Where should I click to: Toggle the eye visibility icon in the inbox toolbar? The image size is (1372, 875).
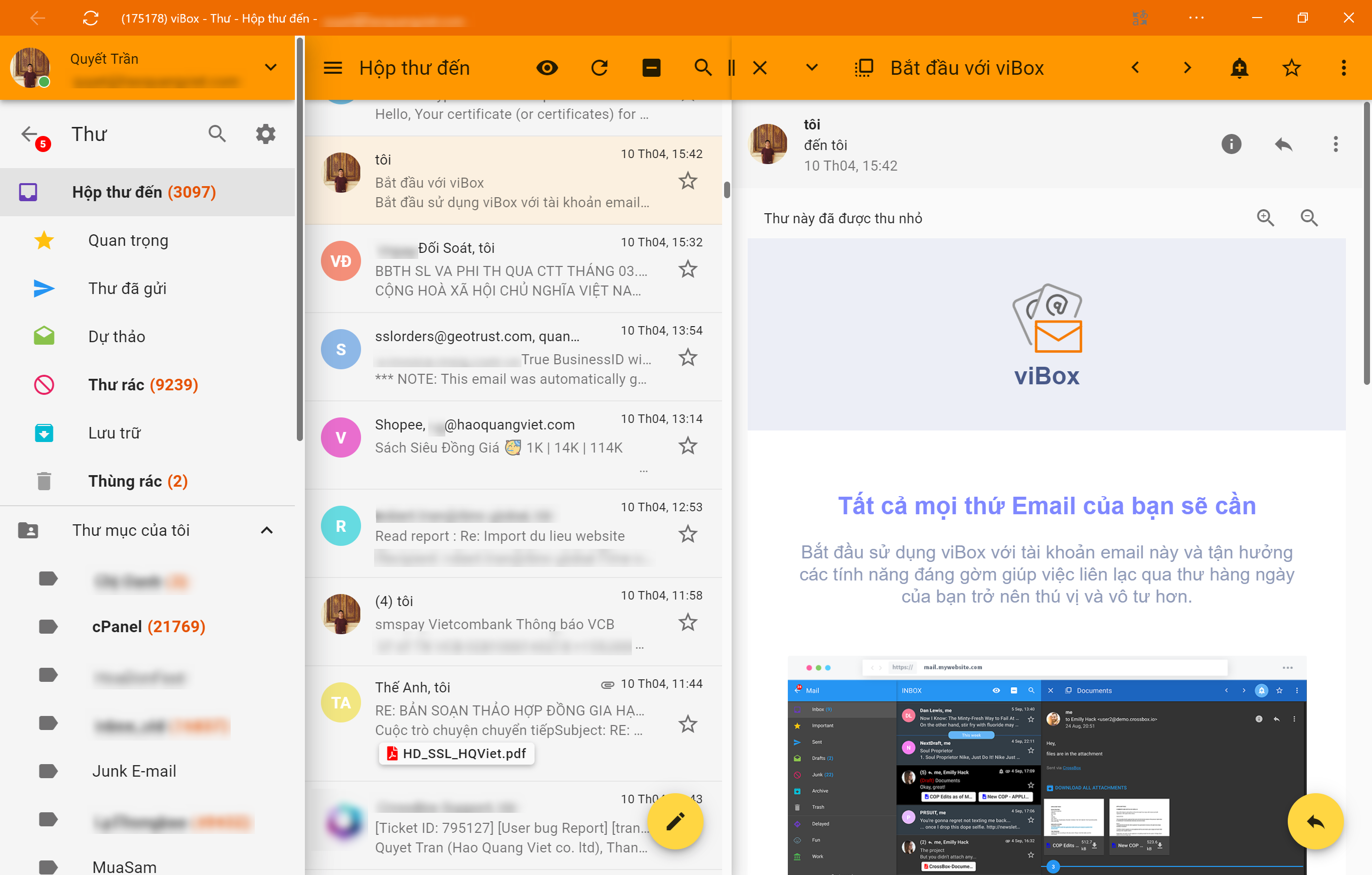point(547,68)
